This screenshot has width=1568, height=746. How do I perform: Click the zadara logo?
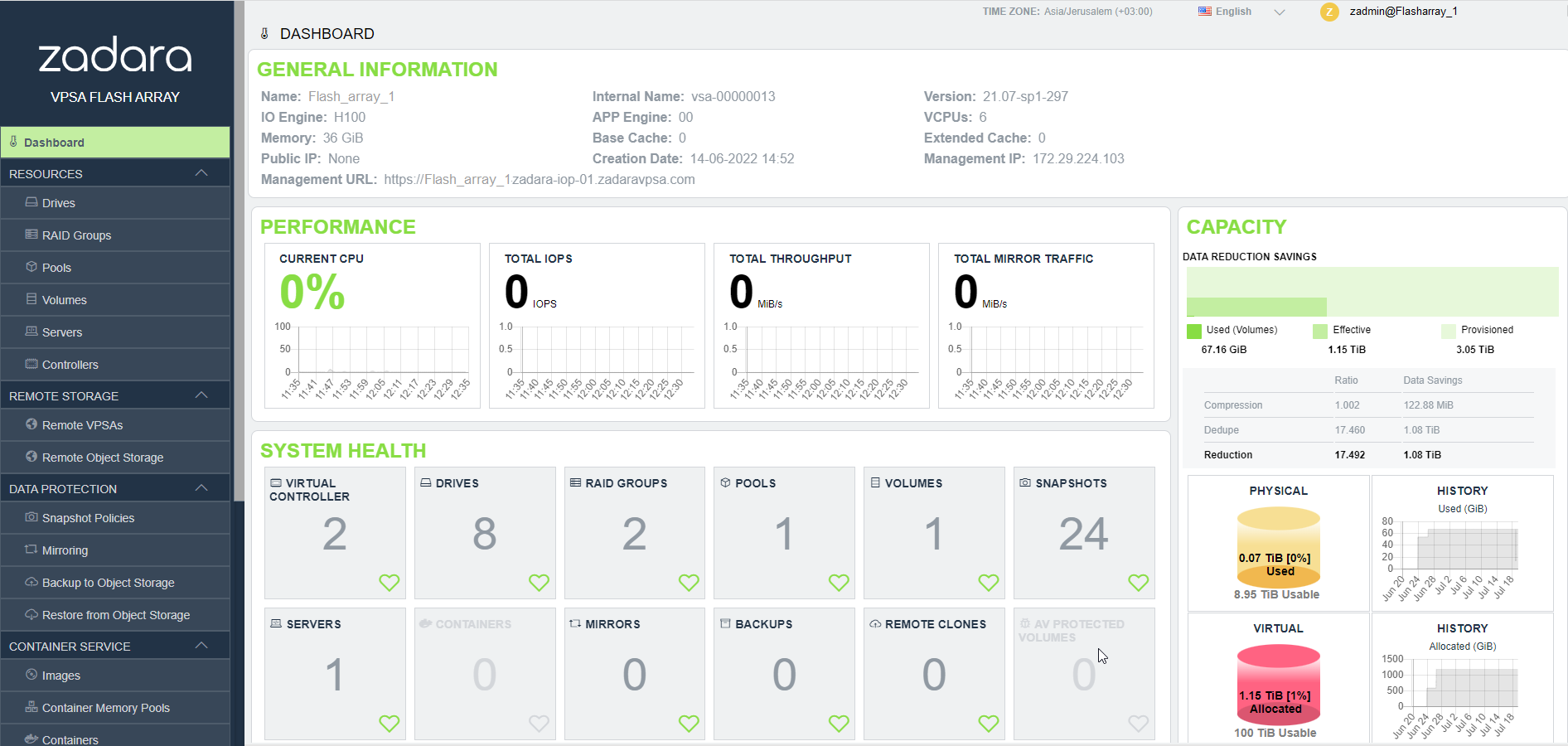point(115,56)
